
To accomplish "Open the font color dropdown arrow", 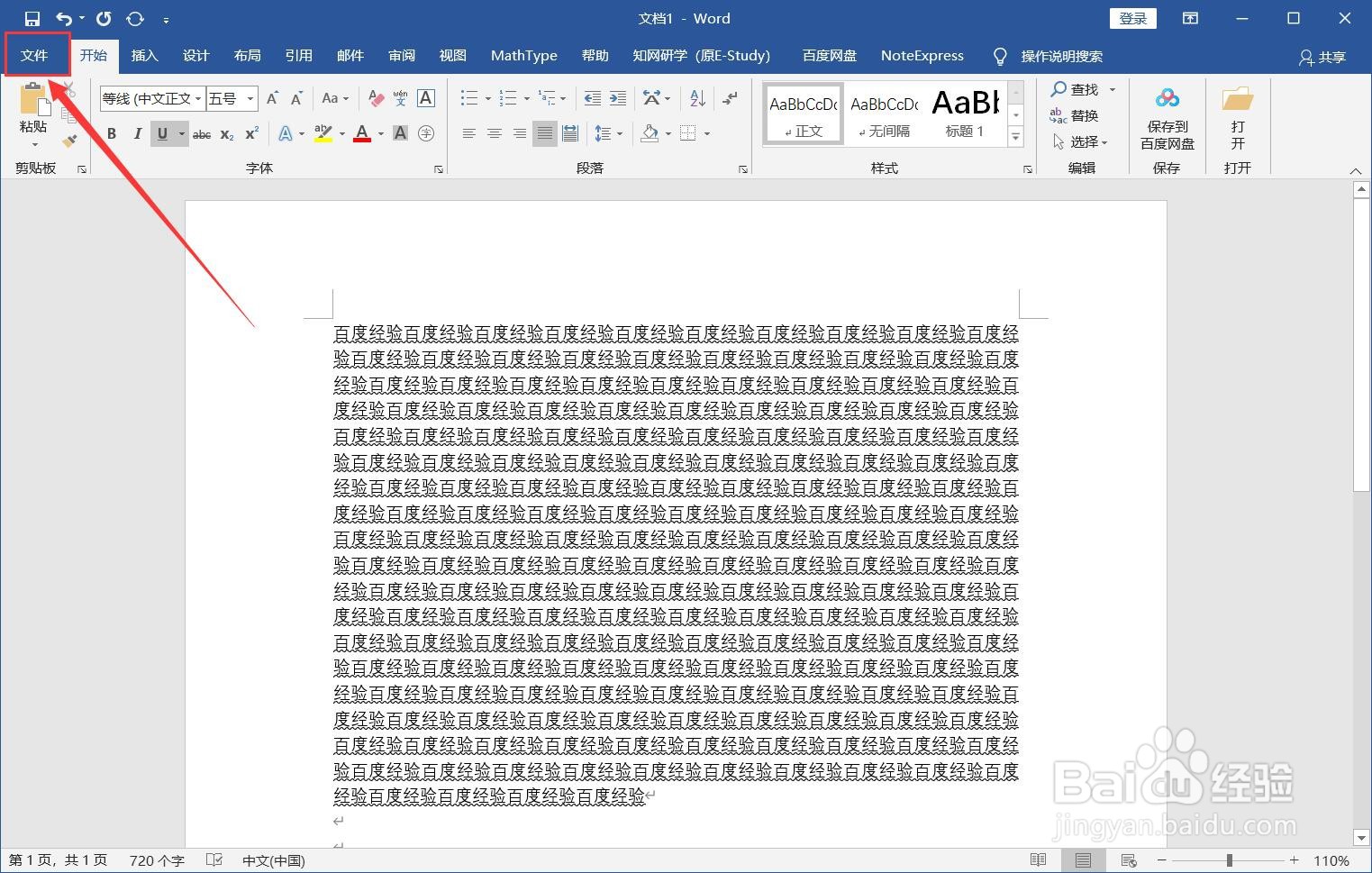I will coord(379,133).
